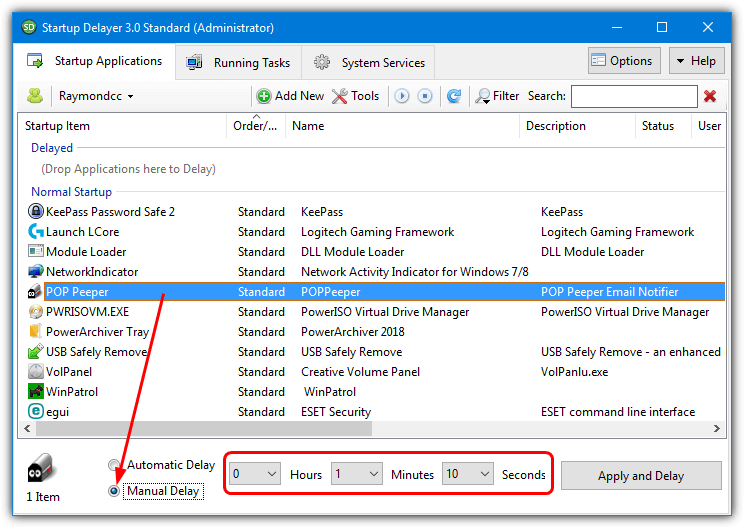Viewport: 744px width, 527px height.
Task: Sort by the User column header
Action: [x=708, y=126]
